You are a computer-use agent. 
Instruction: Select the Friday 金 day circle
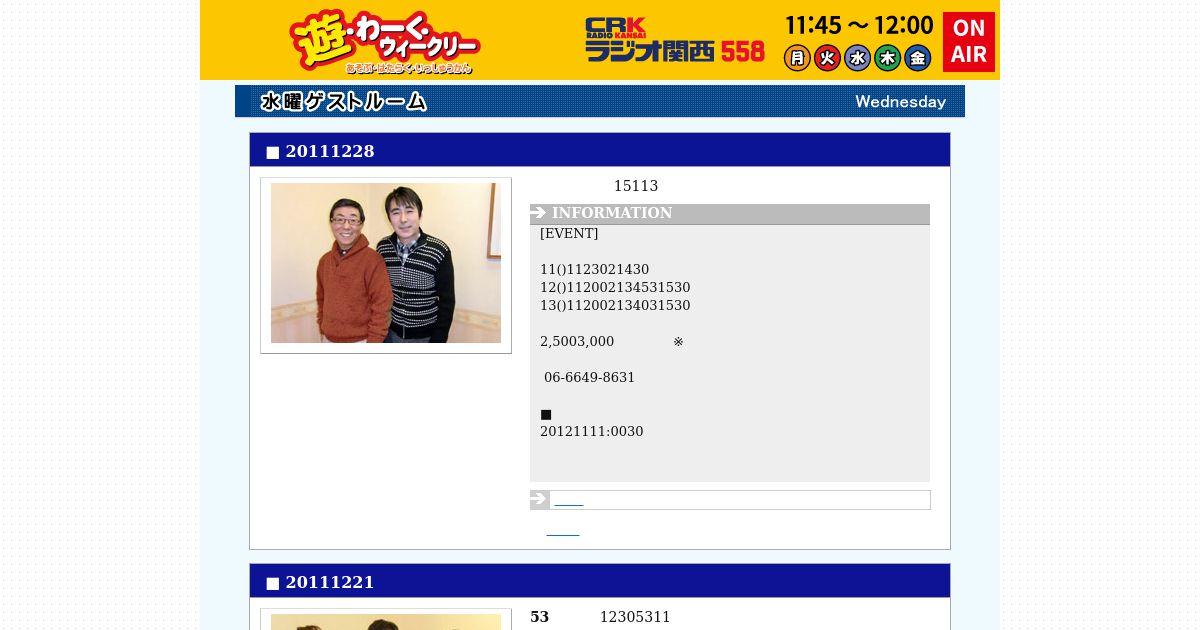pyautogui.click(x=917, y=58)
